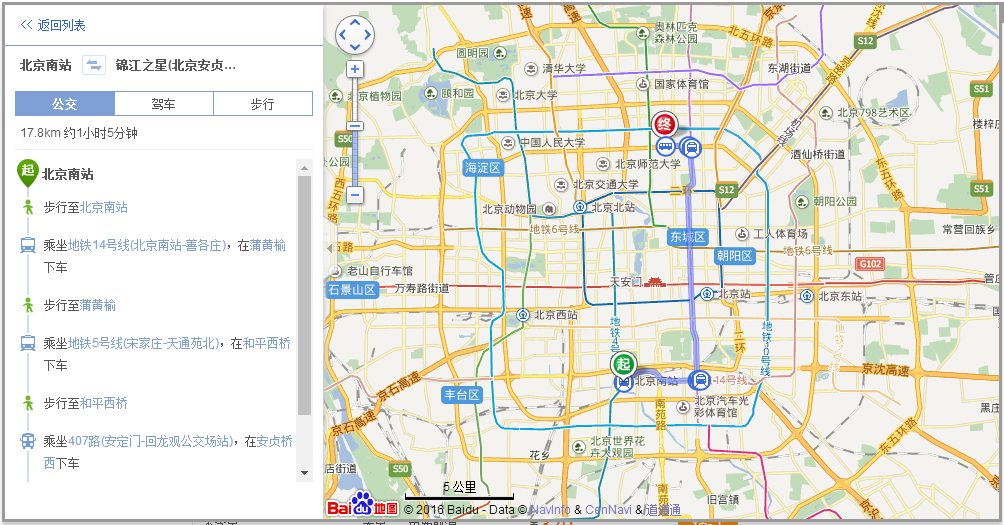This screenshot has width=1004, height=525.
Task: Click the subway icon beside 地铁14号线 step
Action: (x=27, y=245)
